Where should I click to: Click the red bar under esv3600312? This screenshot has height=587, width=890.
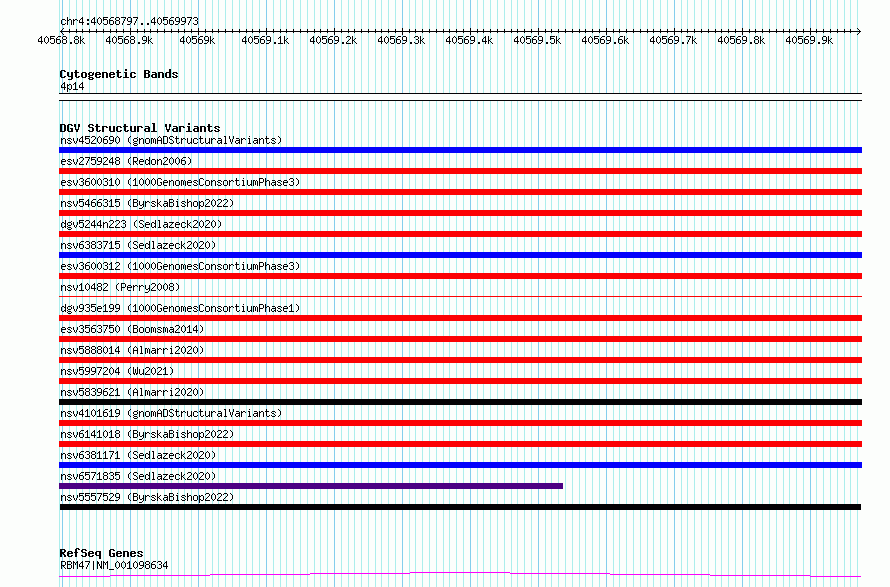click(x=460, y=276)
